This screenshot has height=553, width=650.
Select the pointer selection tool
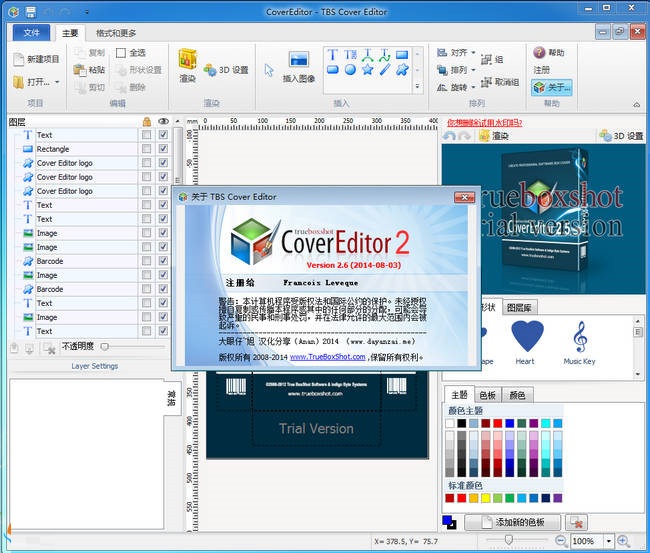[269, 70]
